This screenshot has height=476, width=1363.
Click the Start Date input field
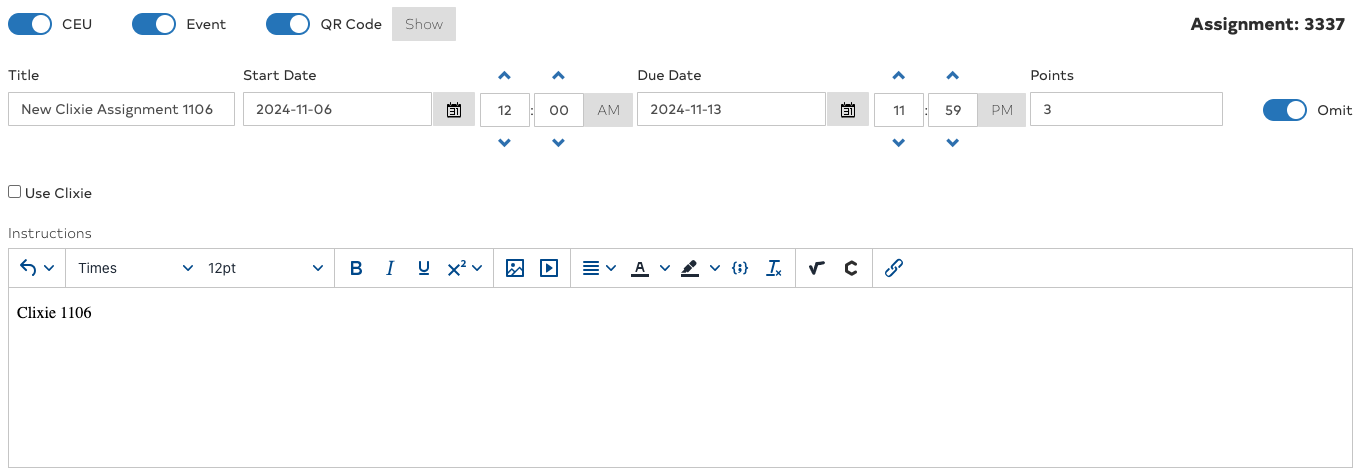coord(338,110)
